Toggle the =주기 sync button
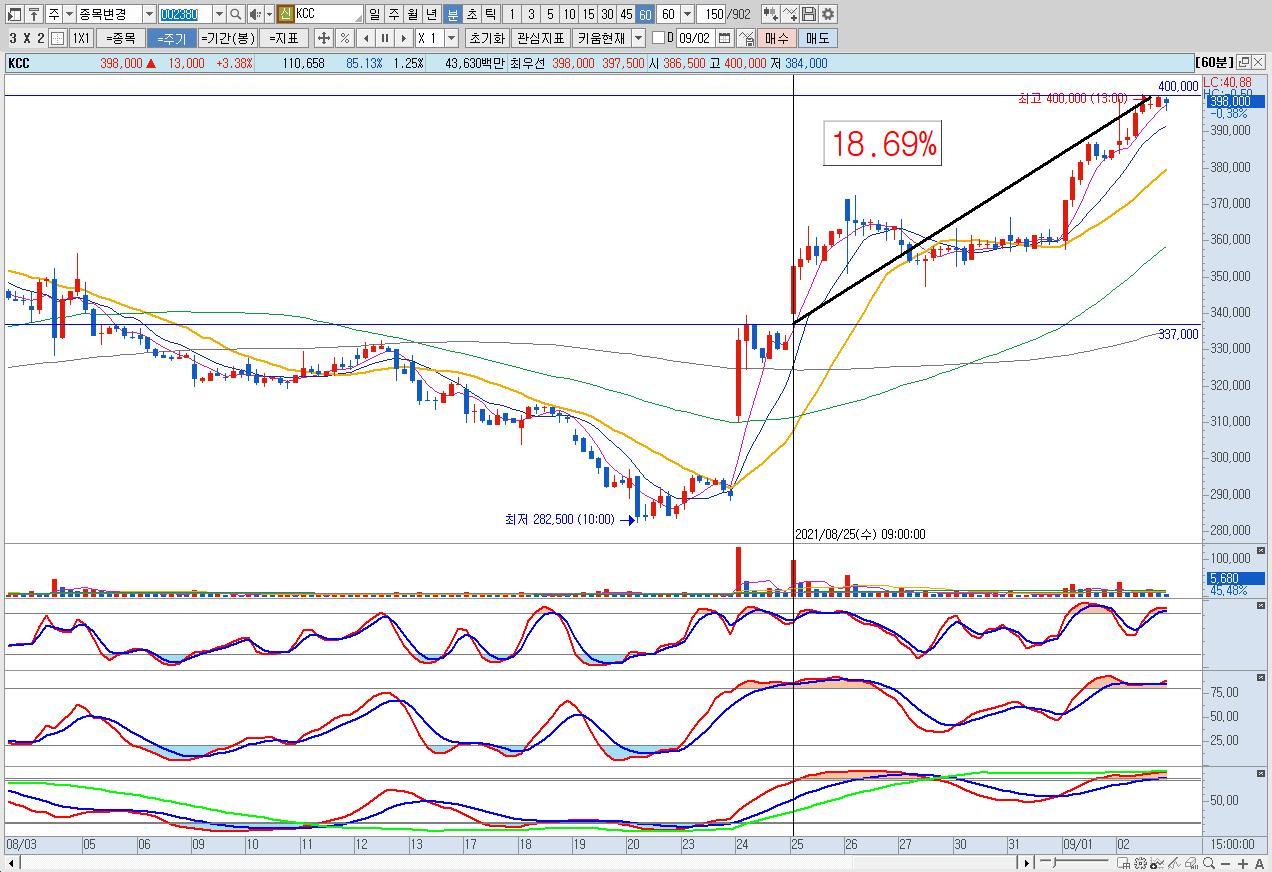The image size is (1272, 872). (171, 38)
